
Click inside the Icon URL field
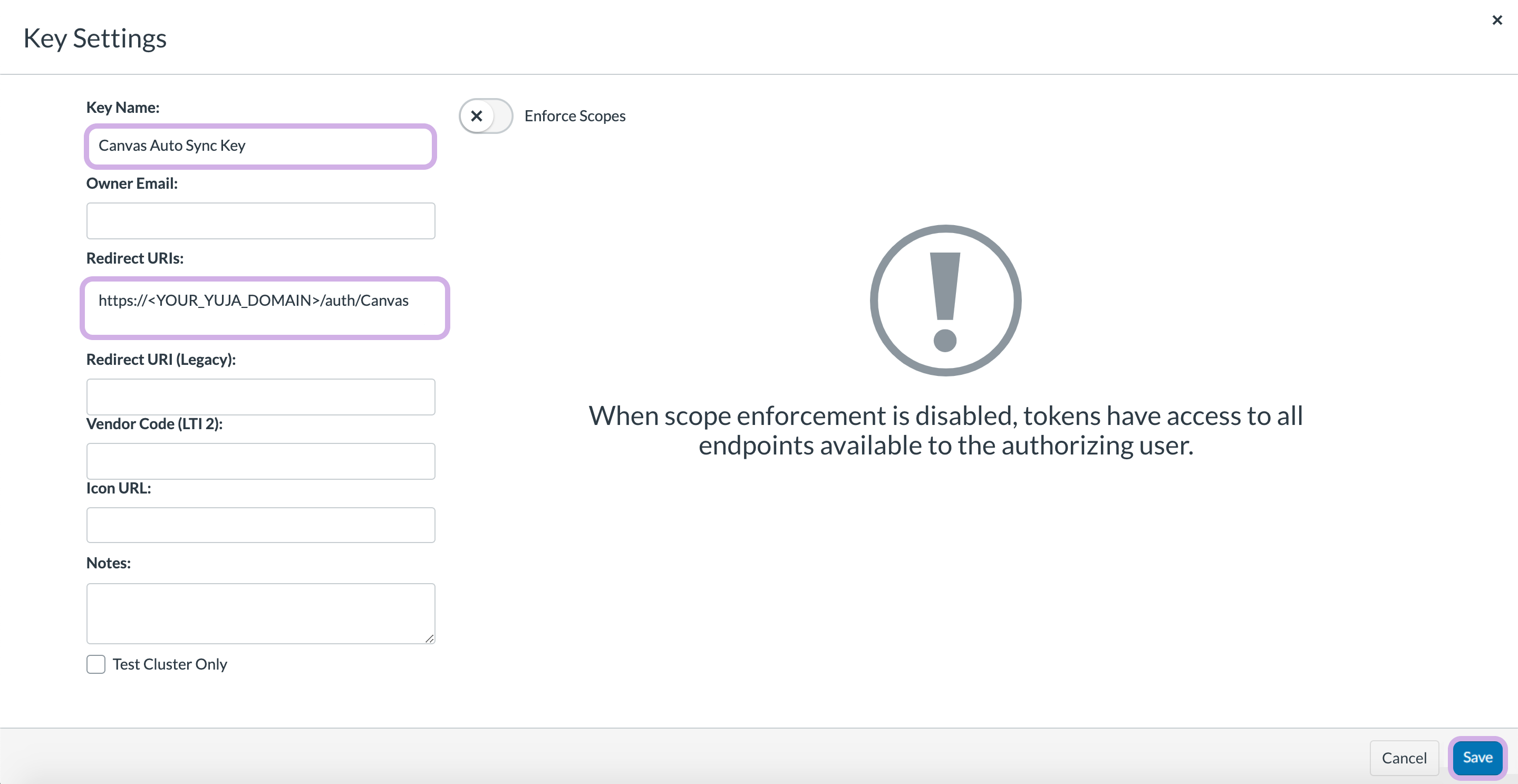[260, 525]
